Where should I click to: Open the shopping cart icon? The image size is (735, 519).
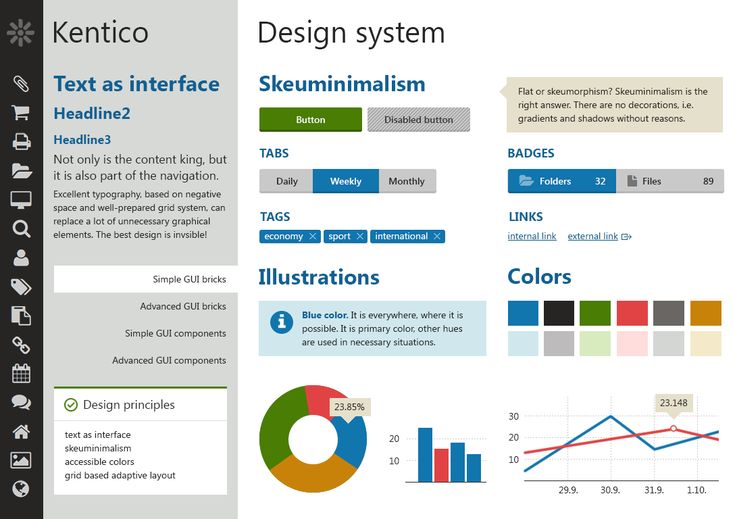pyautogui.click(x=21, y=112)
